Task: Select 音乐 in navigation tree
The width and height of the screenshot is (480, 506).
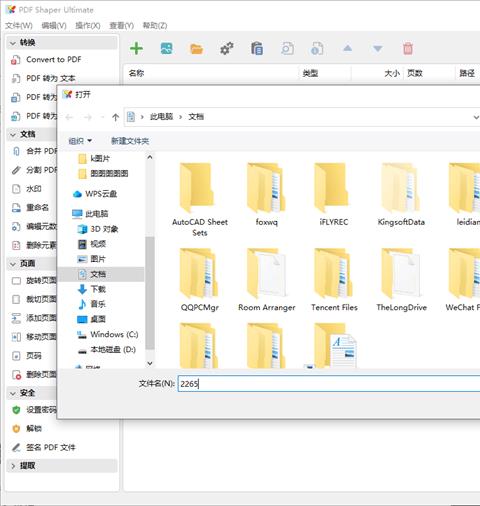Action: [x=92, y=304]
